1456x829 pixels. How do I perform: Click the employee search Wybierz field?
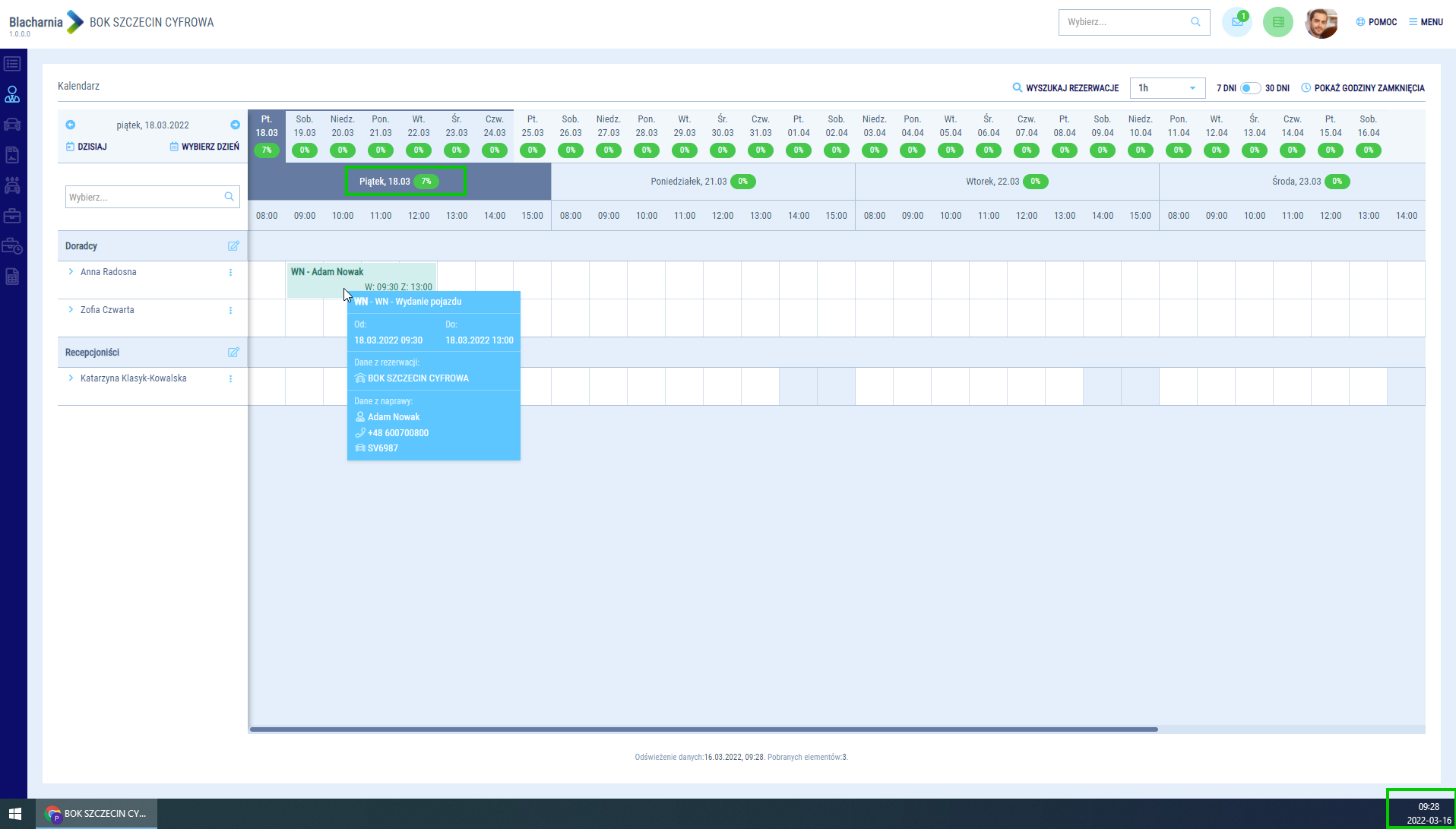144,197
